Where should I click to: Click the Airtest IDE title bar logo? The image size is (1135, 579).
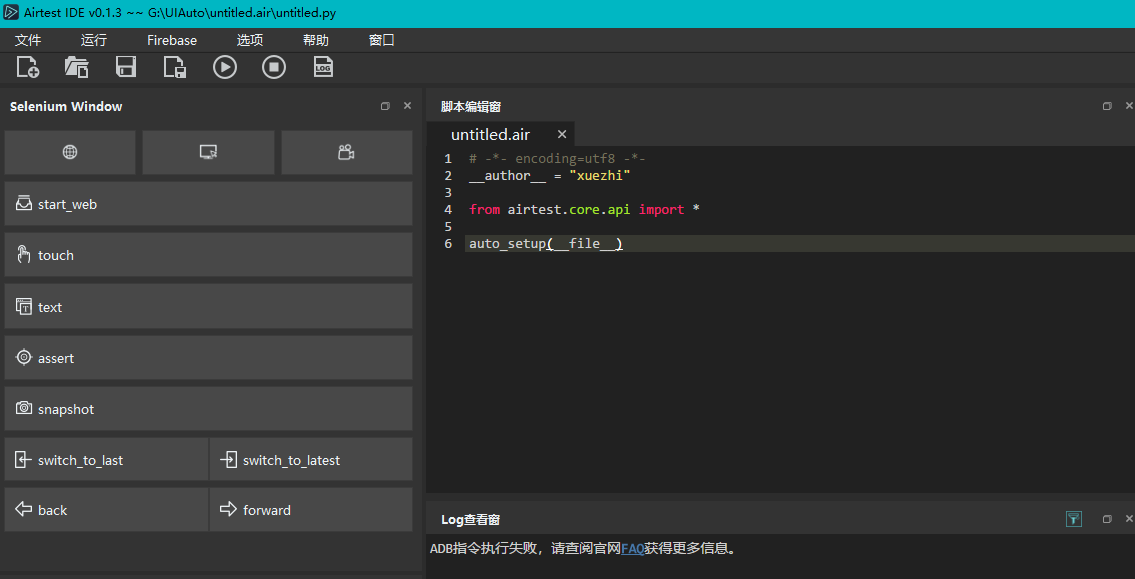(11, 12)
